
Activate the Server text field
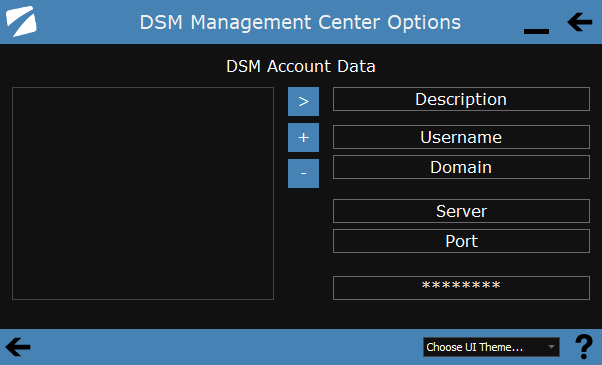[x=461, y=211]
